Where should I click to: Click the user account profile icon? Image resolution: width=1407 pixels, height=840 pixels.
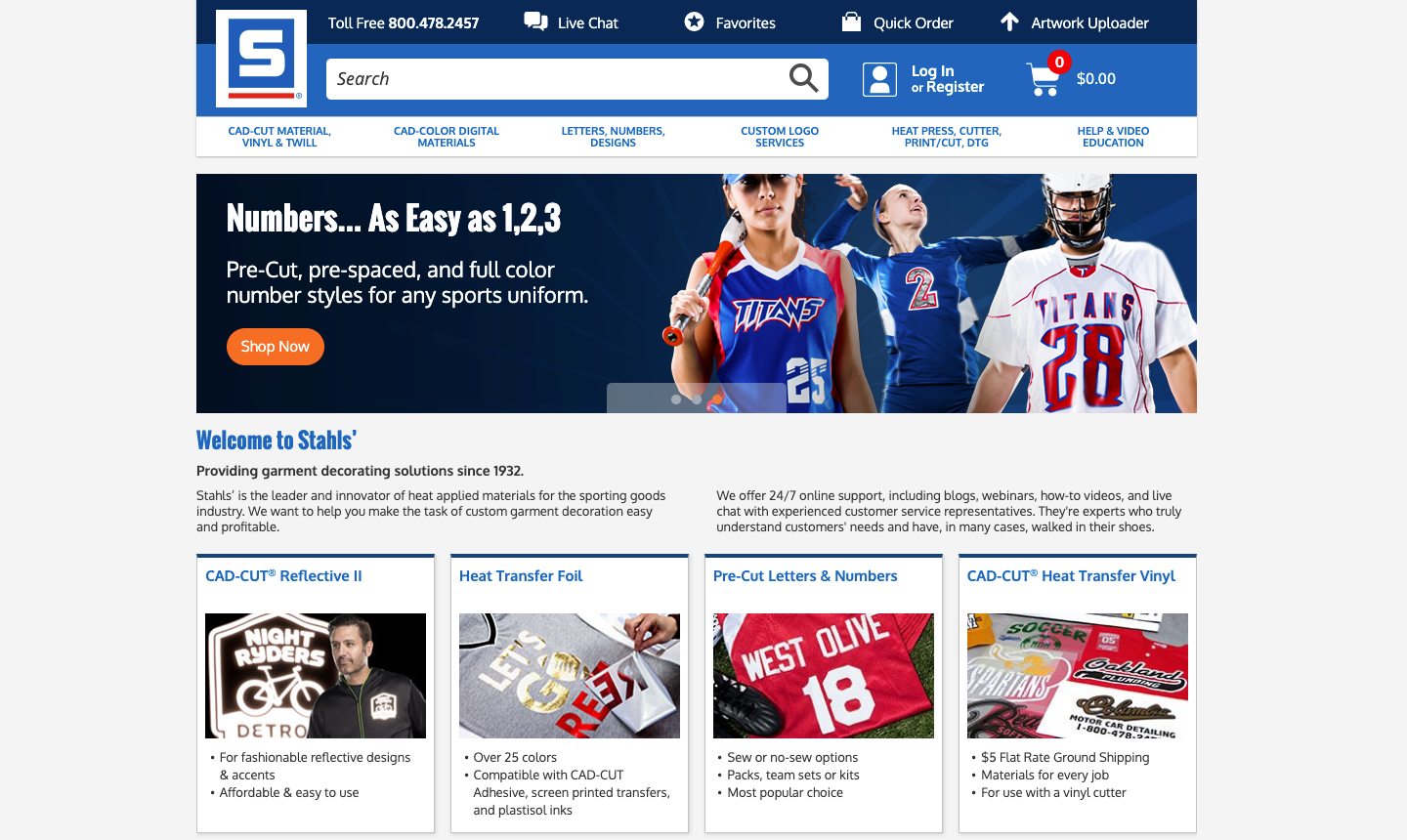click(x=879, y=79)
